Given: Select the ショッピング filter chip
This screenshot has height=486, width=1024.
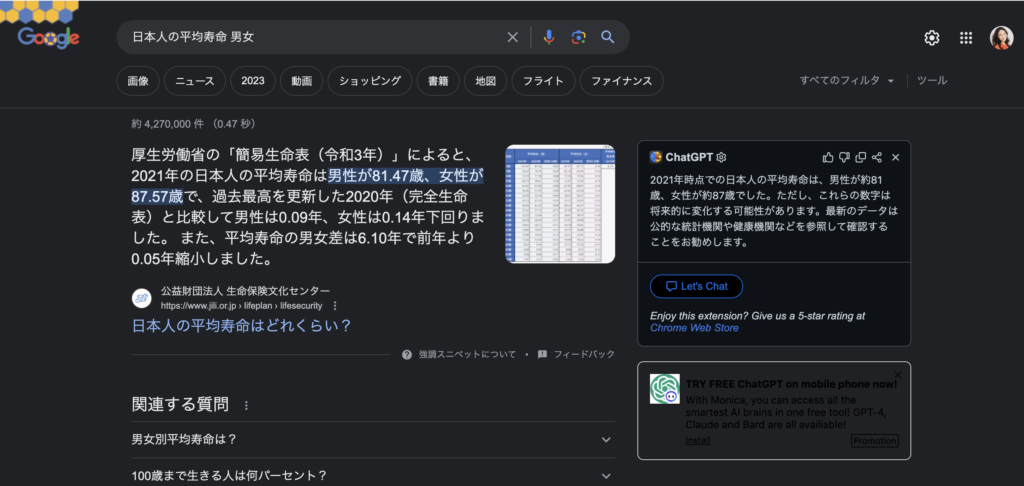Looking at the screenshot, I should pos(370,81).
